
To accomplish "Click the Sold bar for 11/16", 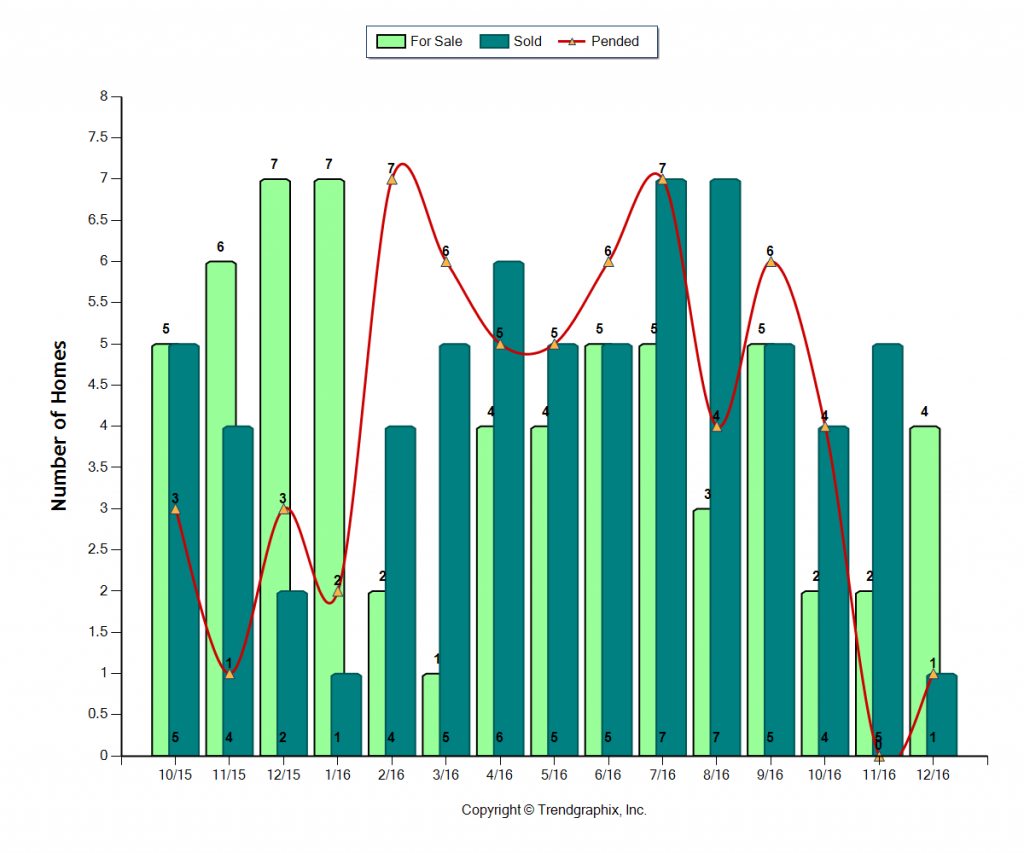I will point(888,550).
